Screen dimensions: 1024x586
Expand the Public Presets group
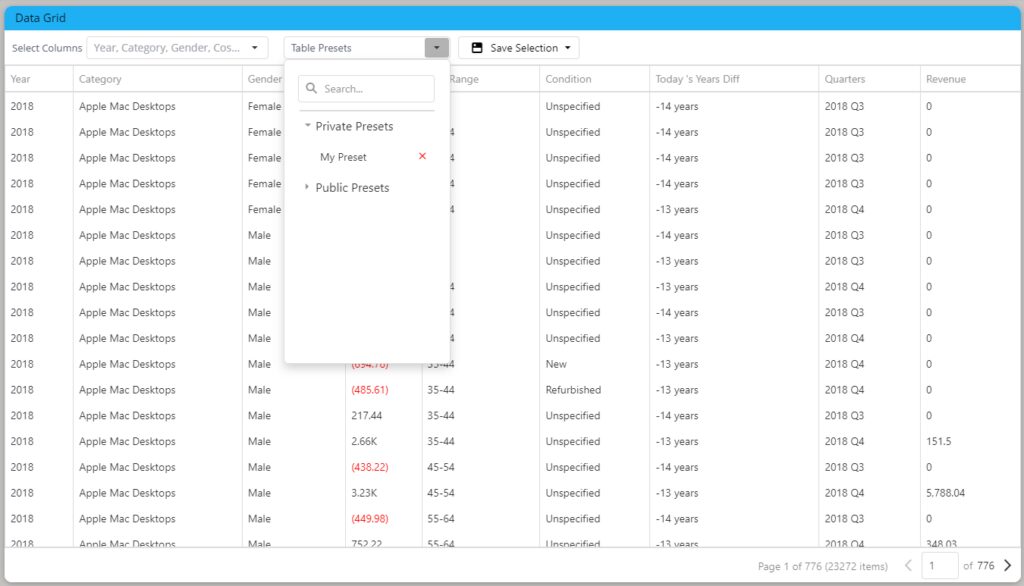click(306, 187)
